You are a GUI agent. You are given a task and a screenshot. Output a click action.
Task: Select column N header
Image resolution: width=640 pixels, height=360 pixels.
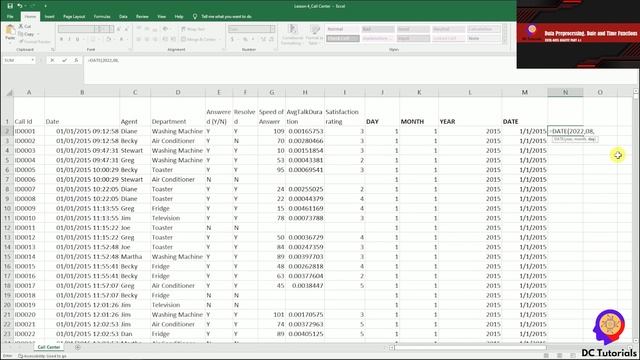pyautogui.click(x=565, y=92)
